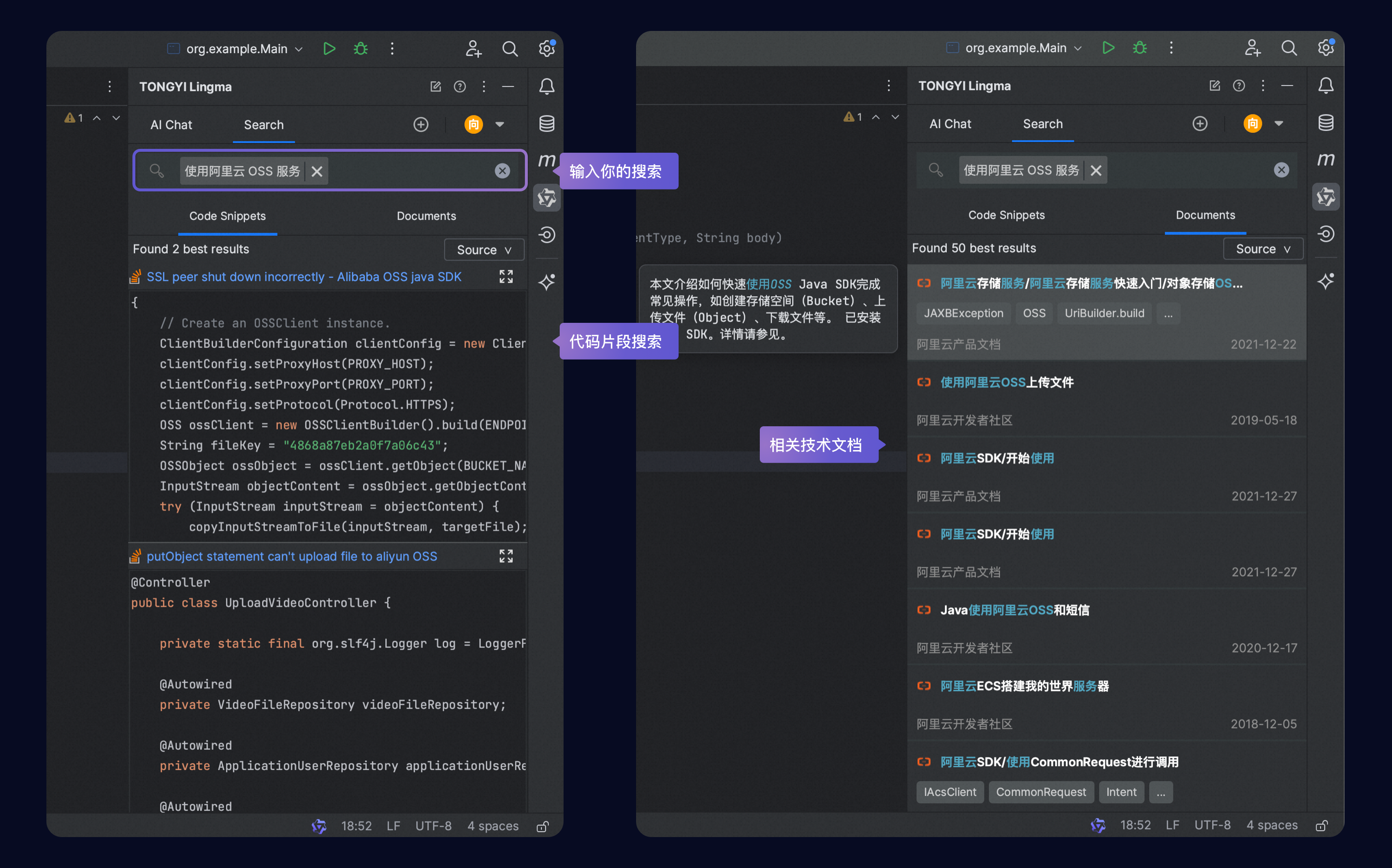Remove search tag 使用阿里云 OSS 服务 in left panel

pyautogui.click(x=317, y=171)
